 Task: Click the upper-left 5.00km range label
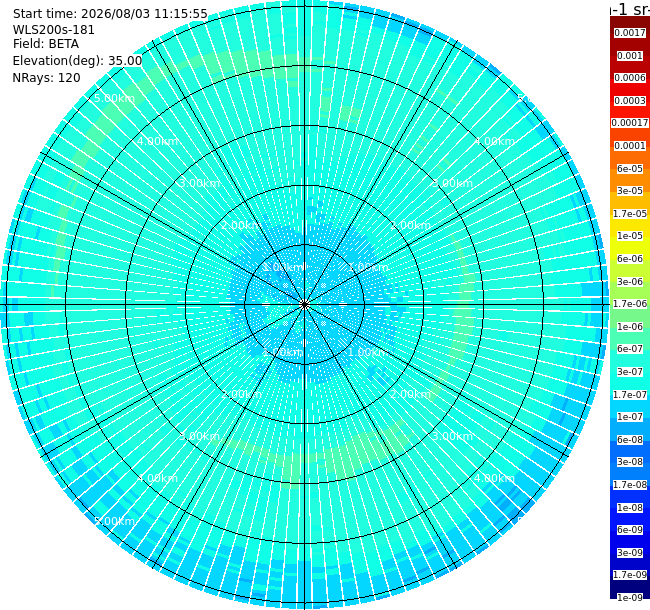pyautogui.click(x=114, y=98)
